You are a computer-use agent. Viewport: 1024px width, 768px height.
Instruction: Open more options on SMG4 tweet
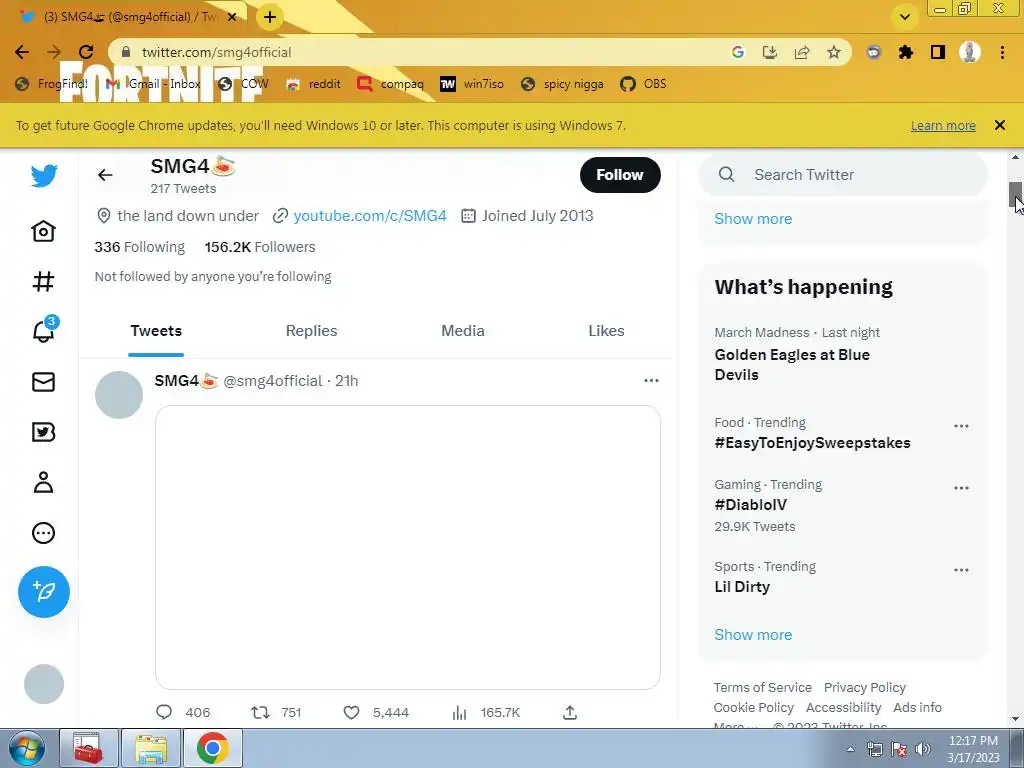(x=651, y=381)
